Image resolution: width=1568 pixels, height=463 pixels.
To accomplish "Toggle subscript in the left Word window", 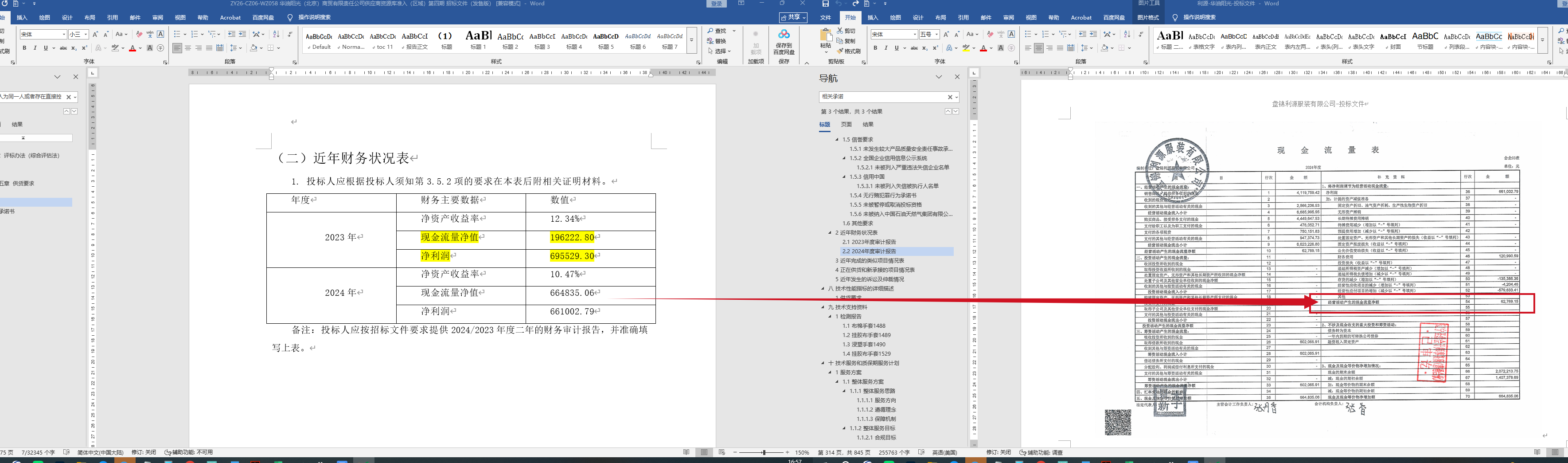I will pos(74,48).
